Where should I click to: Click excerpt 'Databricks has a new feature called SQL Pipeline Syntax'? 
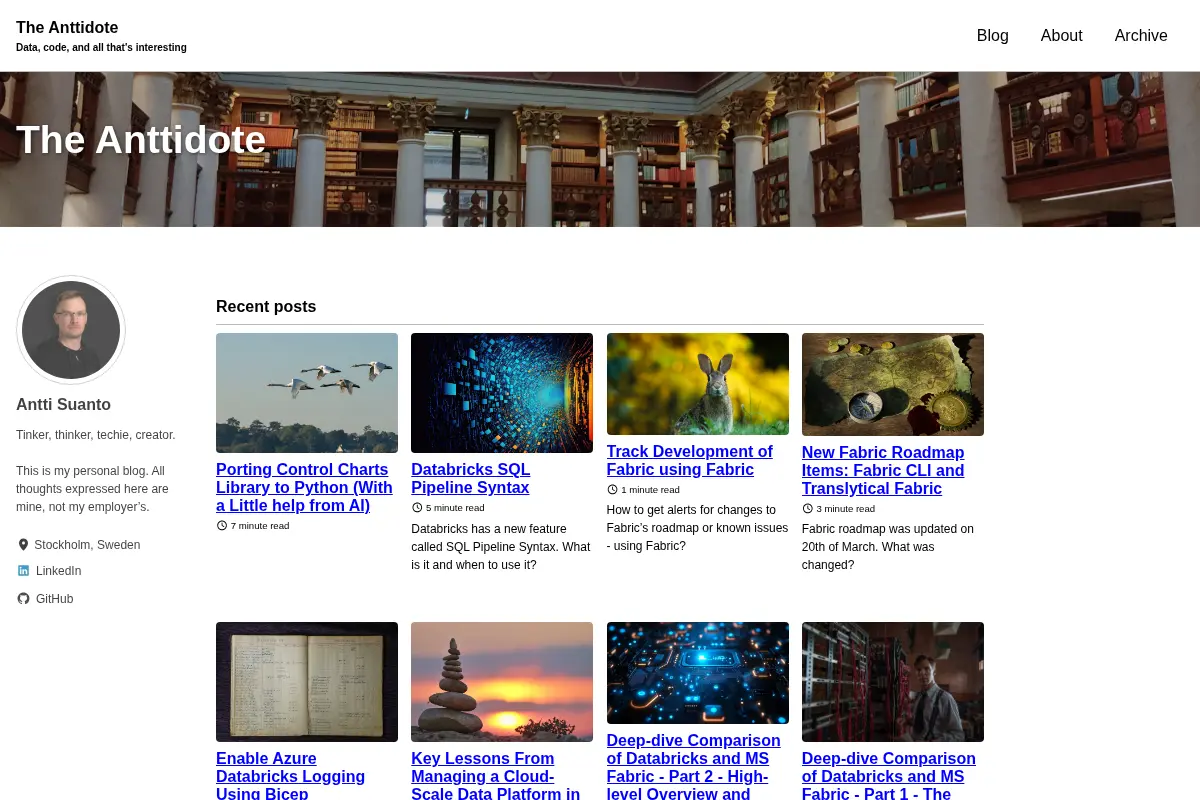click(x=501, y=547)
